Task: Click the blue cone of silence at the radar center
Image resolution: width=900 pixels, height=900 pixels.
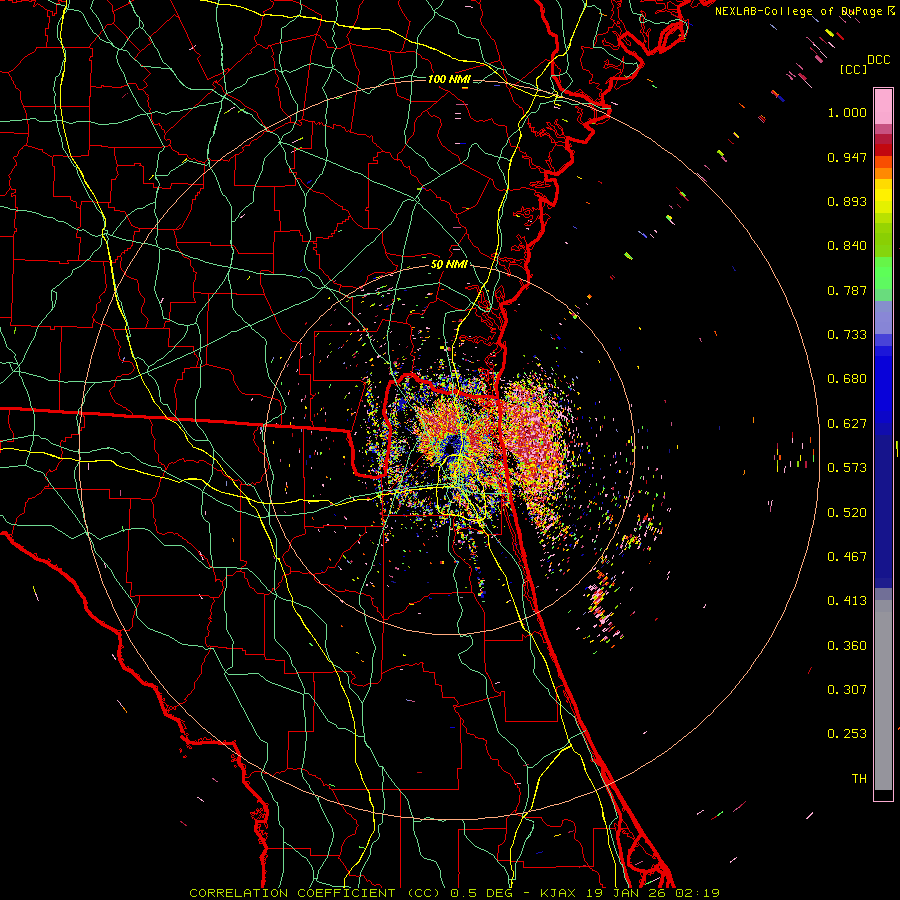Action: [453, 444]
